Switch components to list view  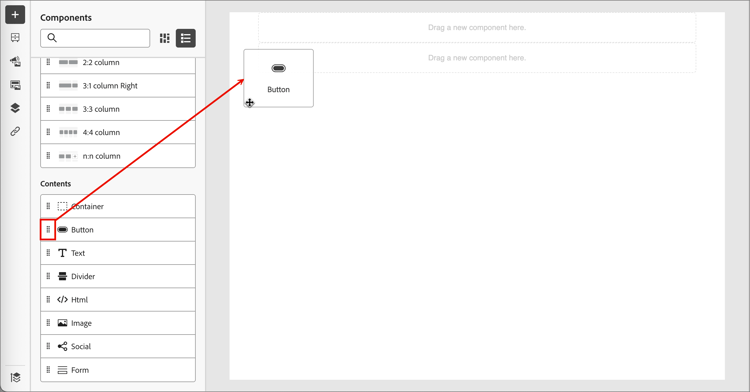[186, 38]
